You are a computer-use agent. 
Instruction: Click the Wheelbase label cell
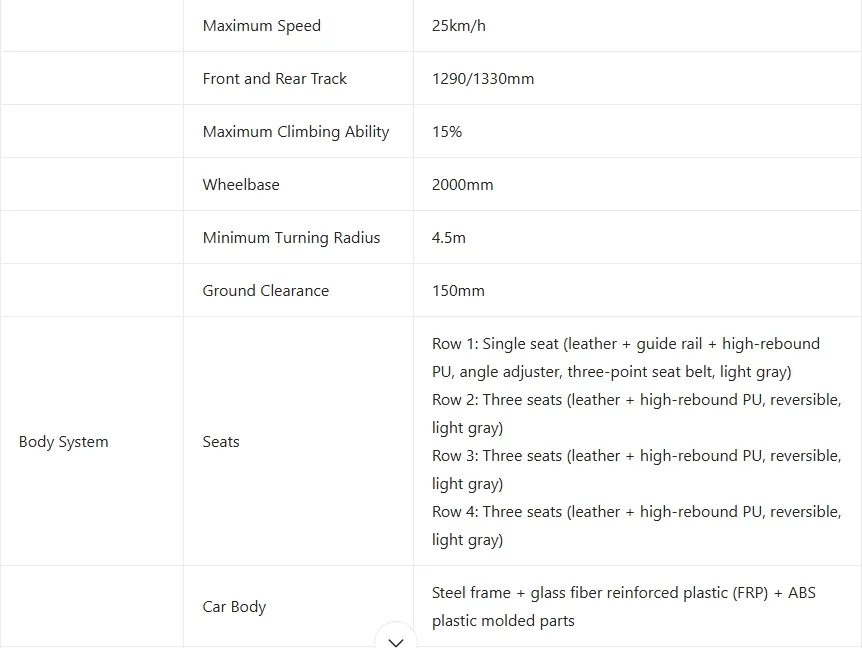(x=241, y=185)
